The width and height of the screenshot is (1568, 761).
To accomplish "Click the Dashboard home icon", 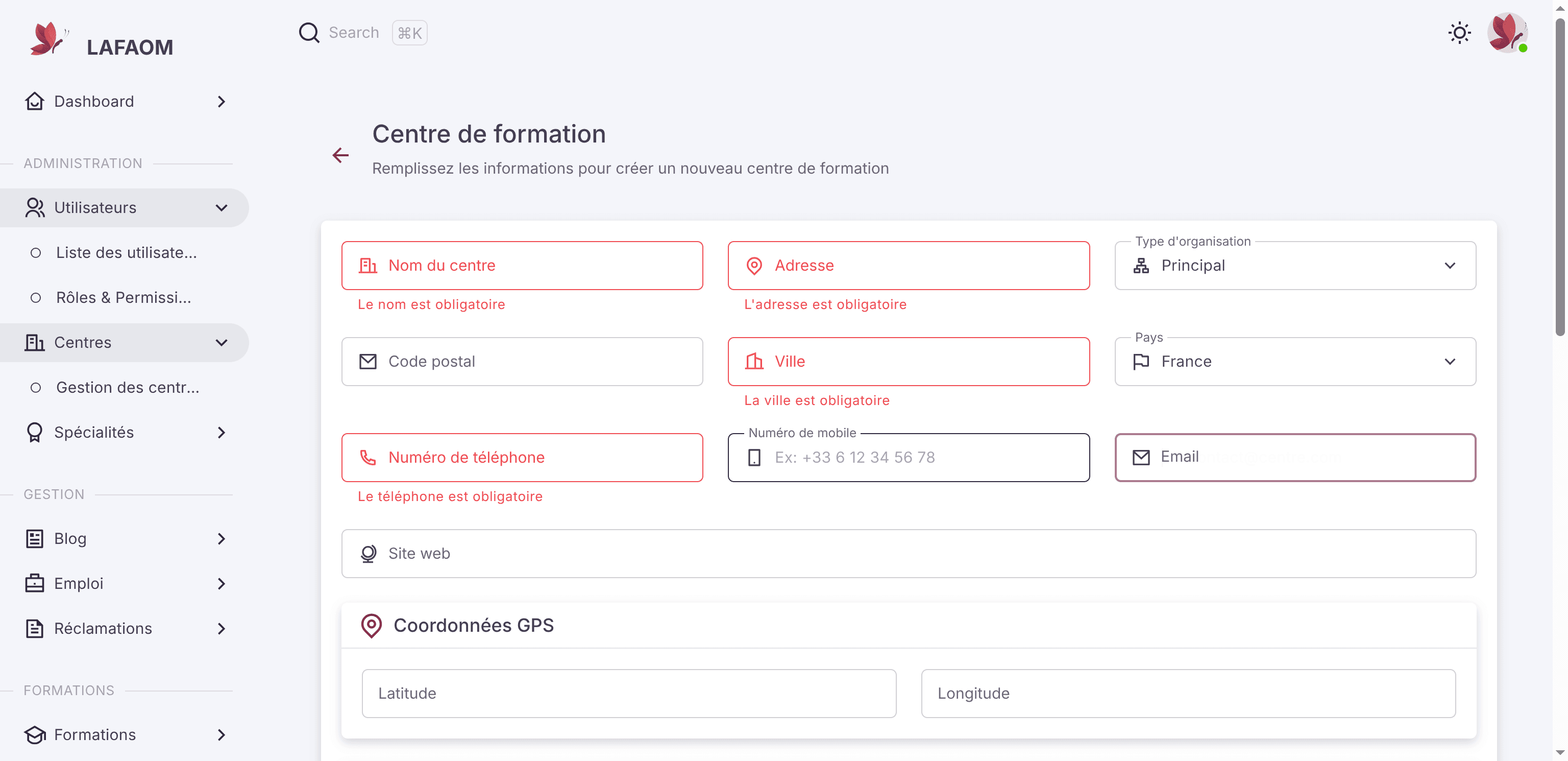I will [x=35, y=101].
